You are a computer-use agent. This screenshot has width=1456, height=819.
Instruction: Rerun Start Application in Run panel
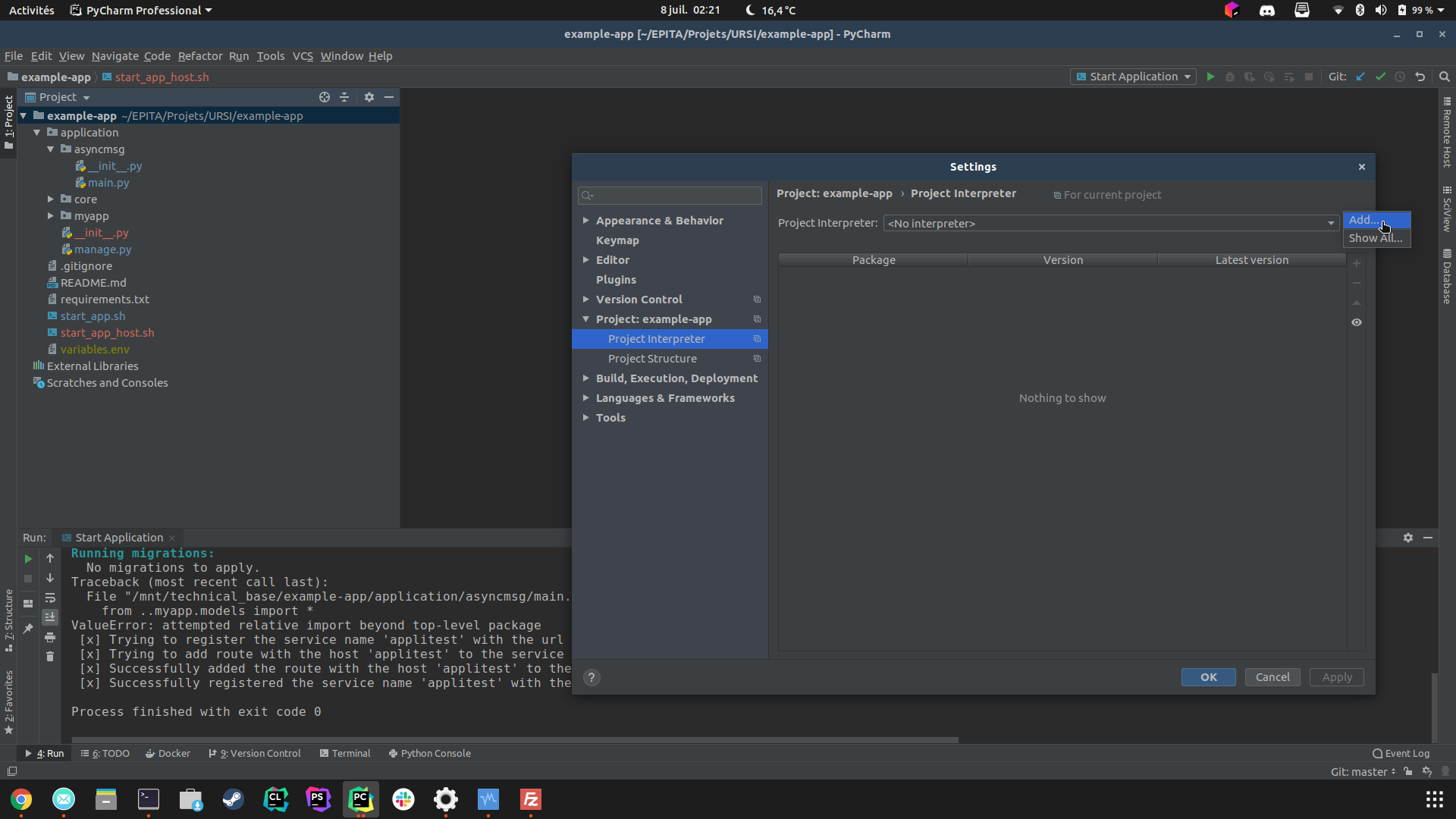pyautogui.click(x=28, y=559)
